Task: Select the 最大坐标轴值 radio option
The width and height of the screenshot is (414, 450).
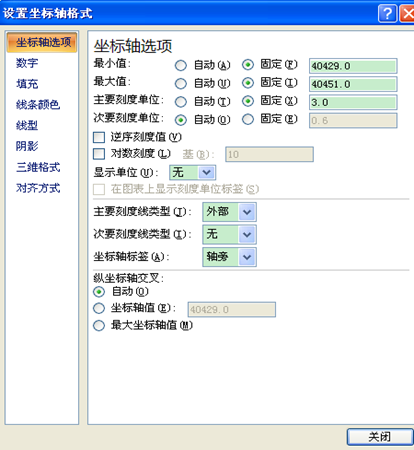Action: [x=99, y=325]
